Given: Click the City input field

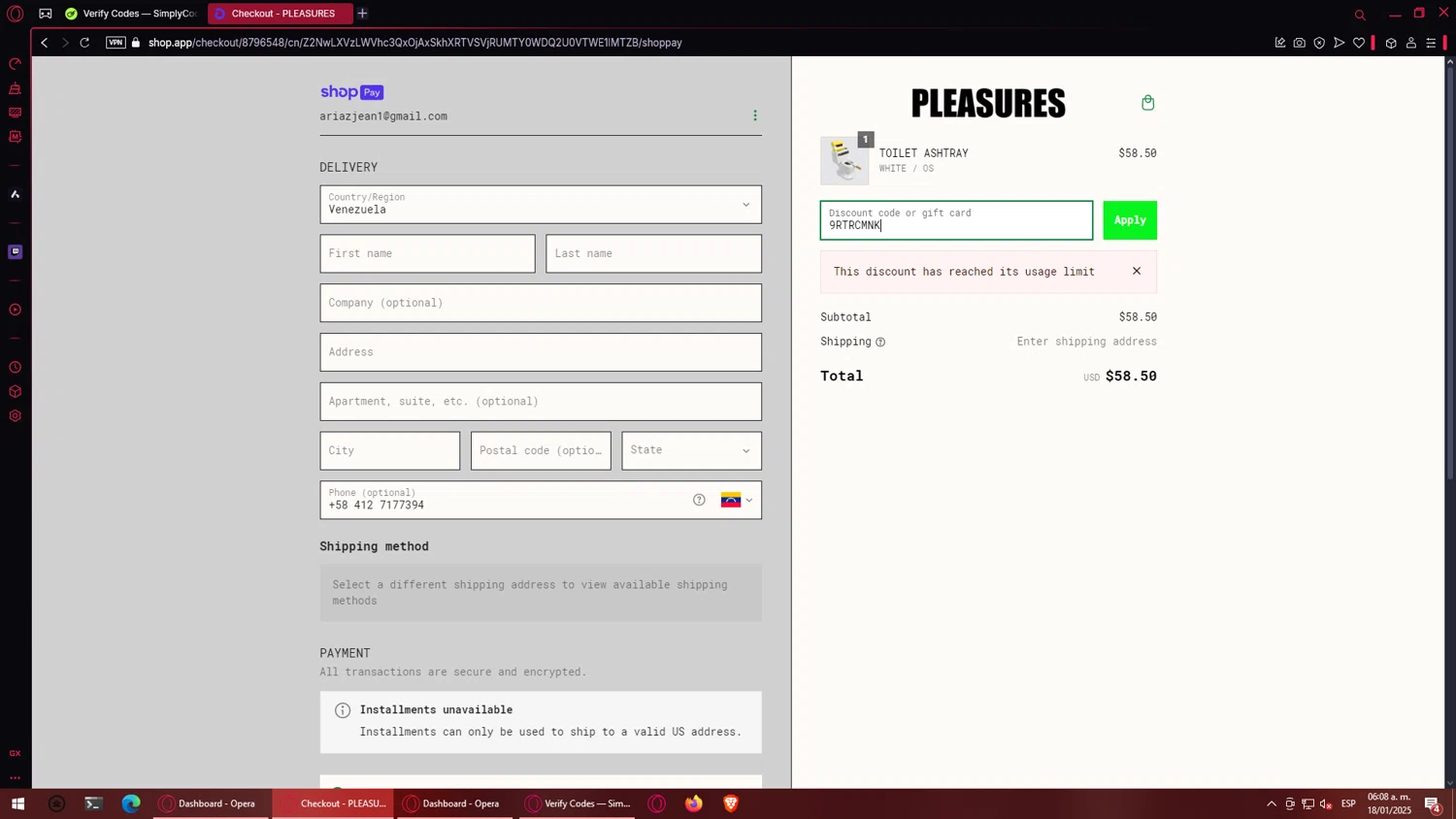Looking at the screenshot, I should [390, 450].
